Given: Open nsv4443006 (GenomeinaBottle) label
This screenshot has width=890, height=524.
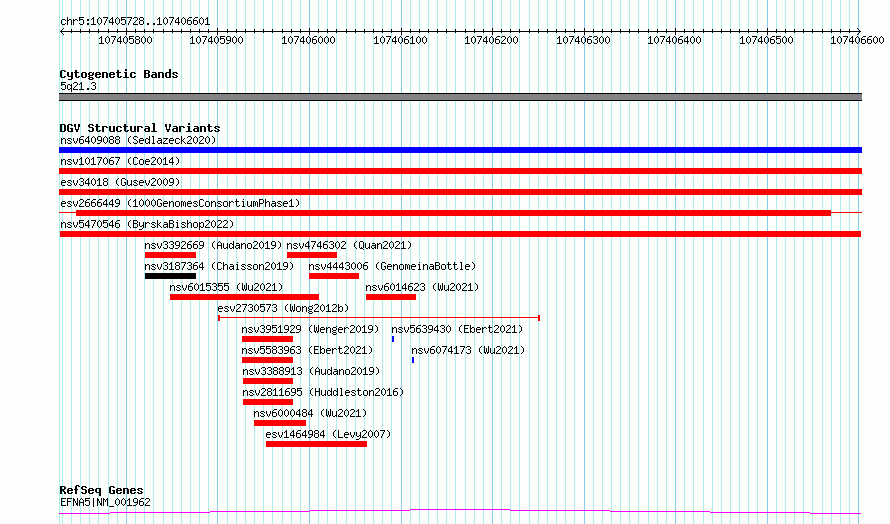Looking at the screenshot, I should tap(392, 266).
